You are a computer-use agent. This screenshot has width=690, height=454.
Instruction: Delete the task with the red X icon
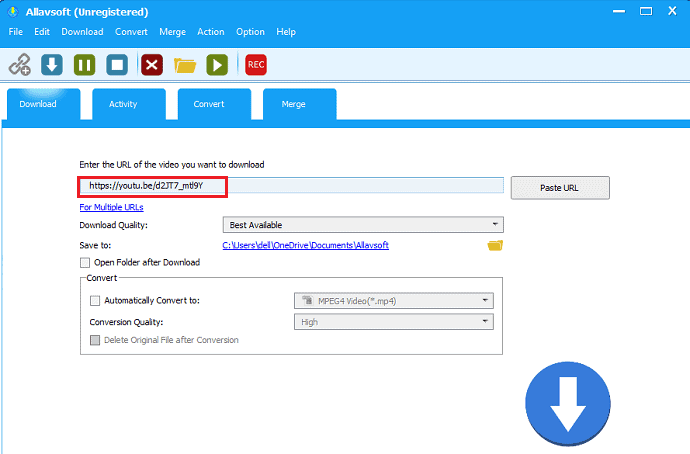[152, 65]
